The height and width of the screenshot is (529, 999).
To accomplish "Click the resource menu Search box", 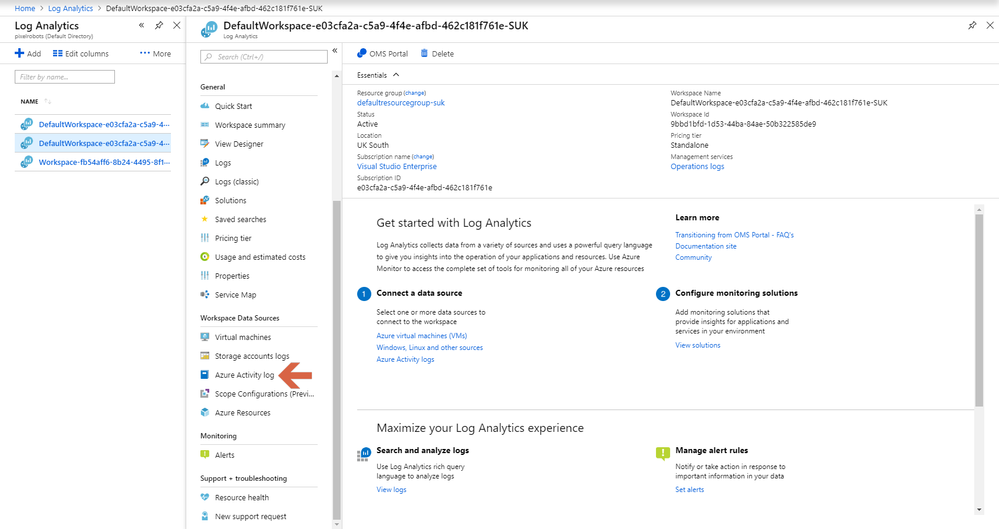I will tap(264, 57).
